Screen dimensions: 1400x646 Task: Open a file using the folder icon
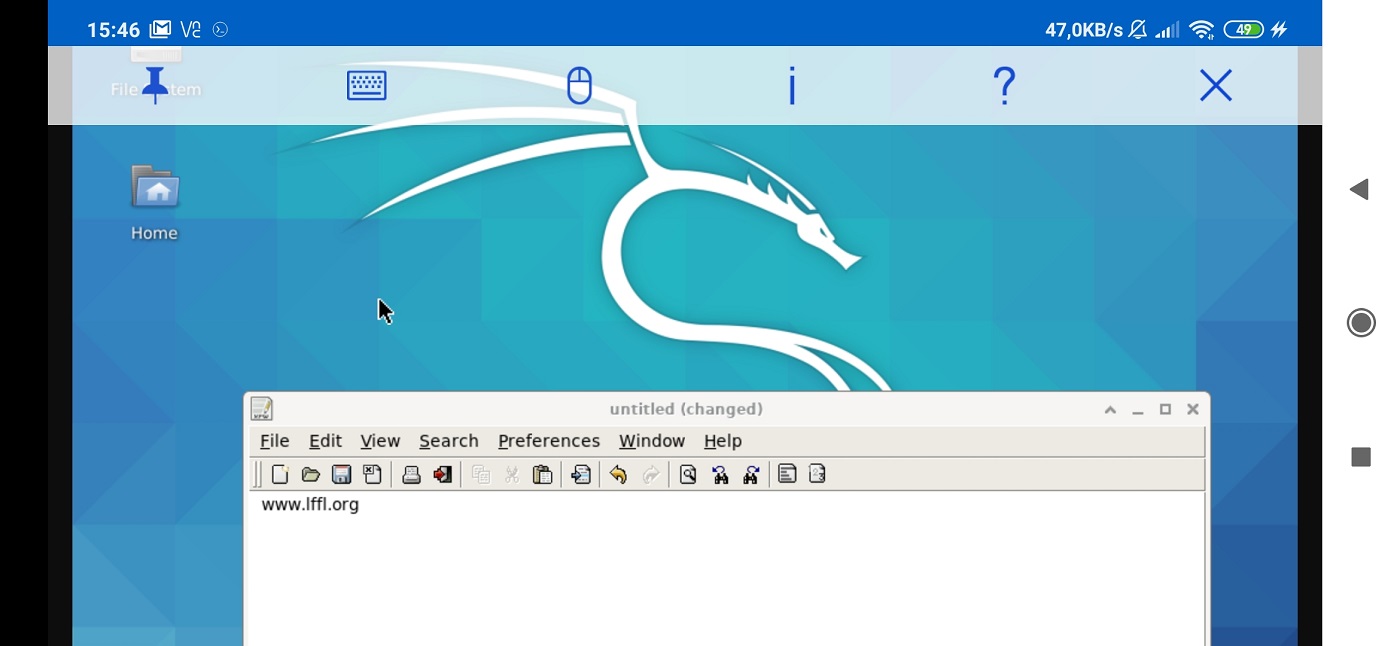click(x=310, y=475)
